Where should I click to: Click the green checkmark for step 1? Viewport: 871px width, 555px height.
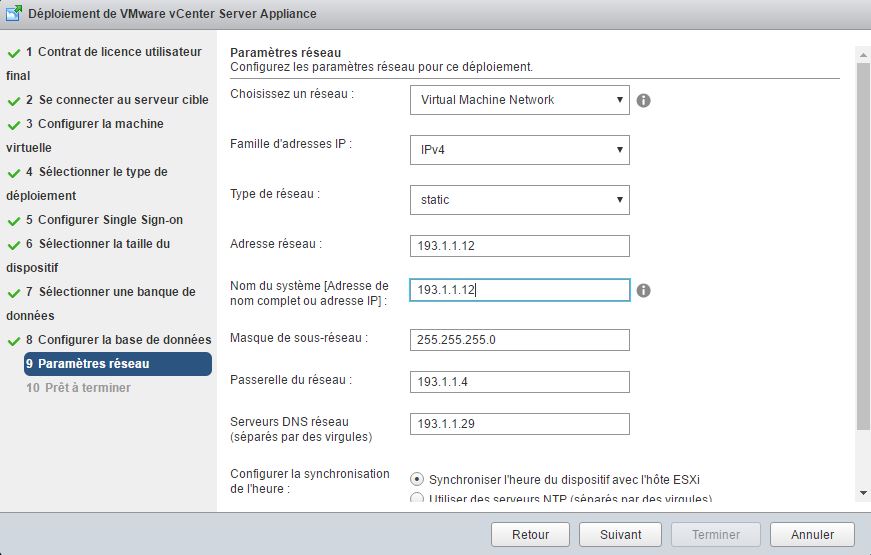tap(14, 53)
